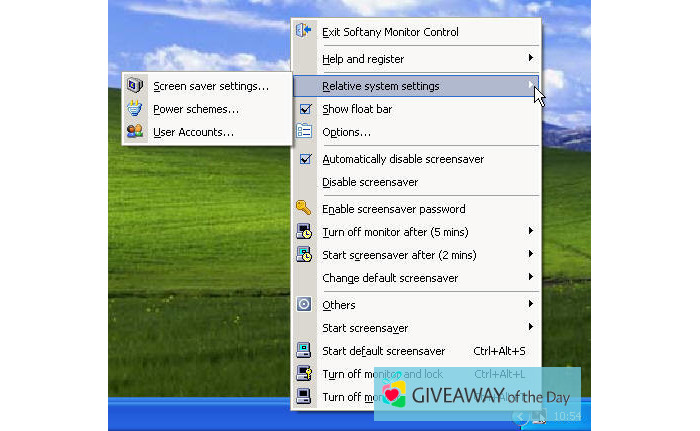Uncheck Automatically disable screensaver
This screenshot has height=431, width=700.
306,159
